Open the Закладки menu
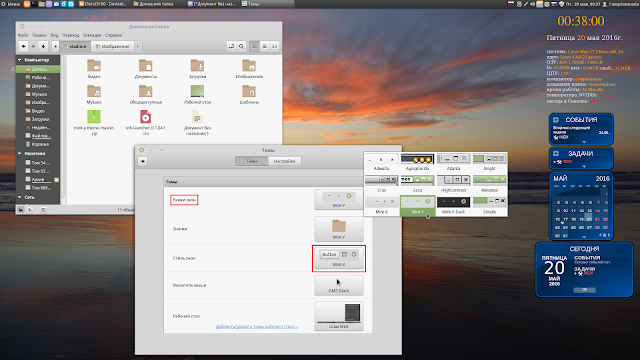The height and width of the screenshot is (360, 640). click(92, 35)
